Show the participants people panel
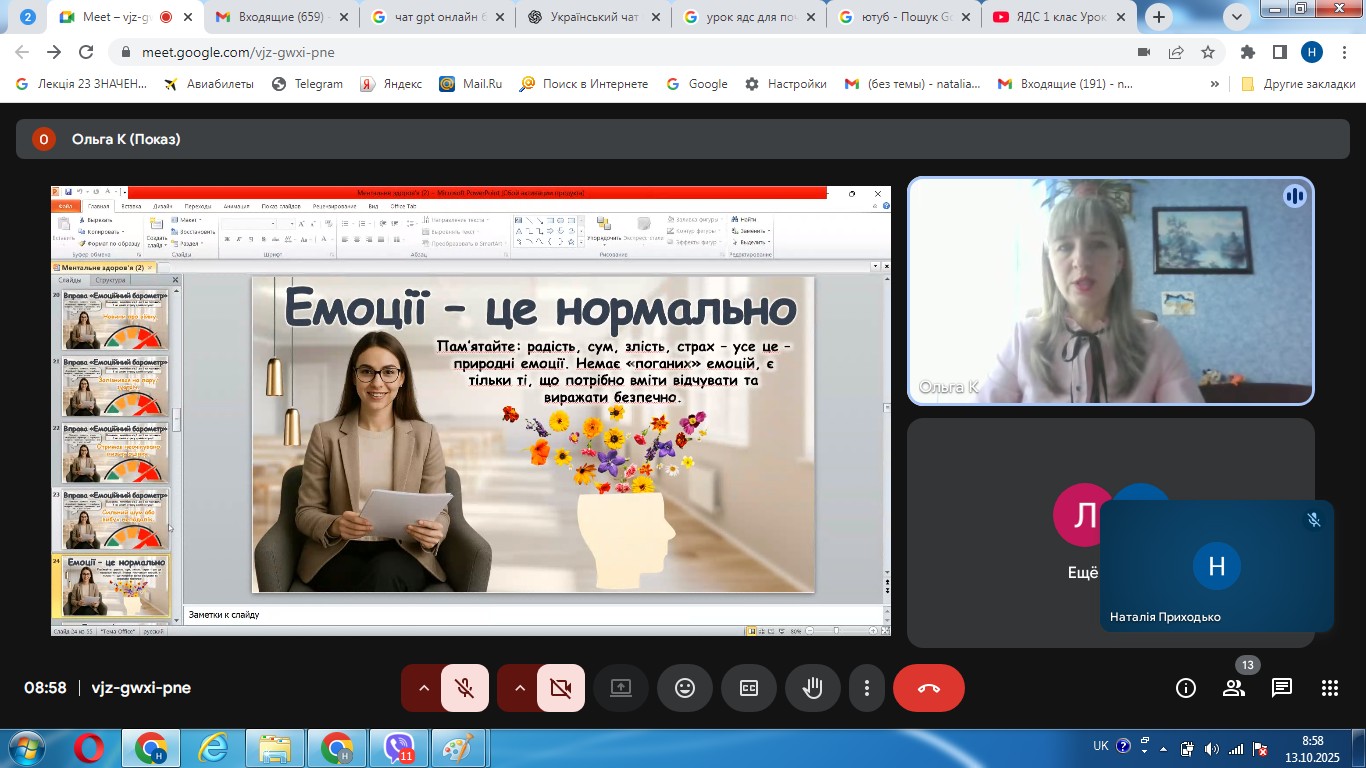Viewport: 1366px width, 768px height. click(x=1234, y=688)
